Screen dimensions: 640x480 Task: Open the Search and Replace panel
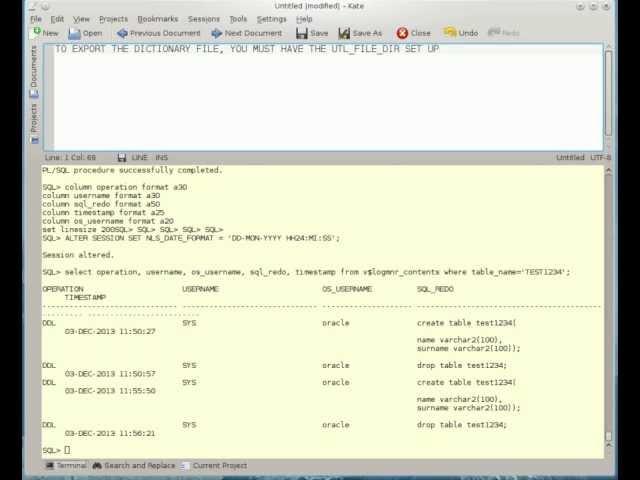pyautogui.click(x=133, y=466)
